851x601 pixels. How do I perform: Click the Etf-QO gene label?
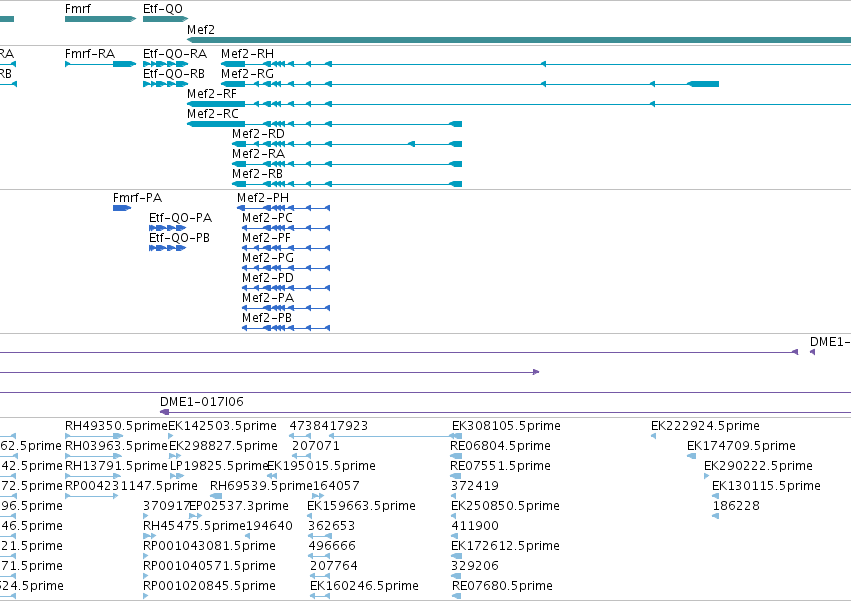tap(163, 9)
